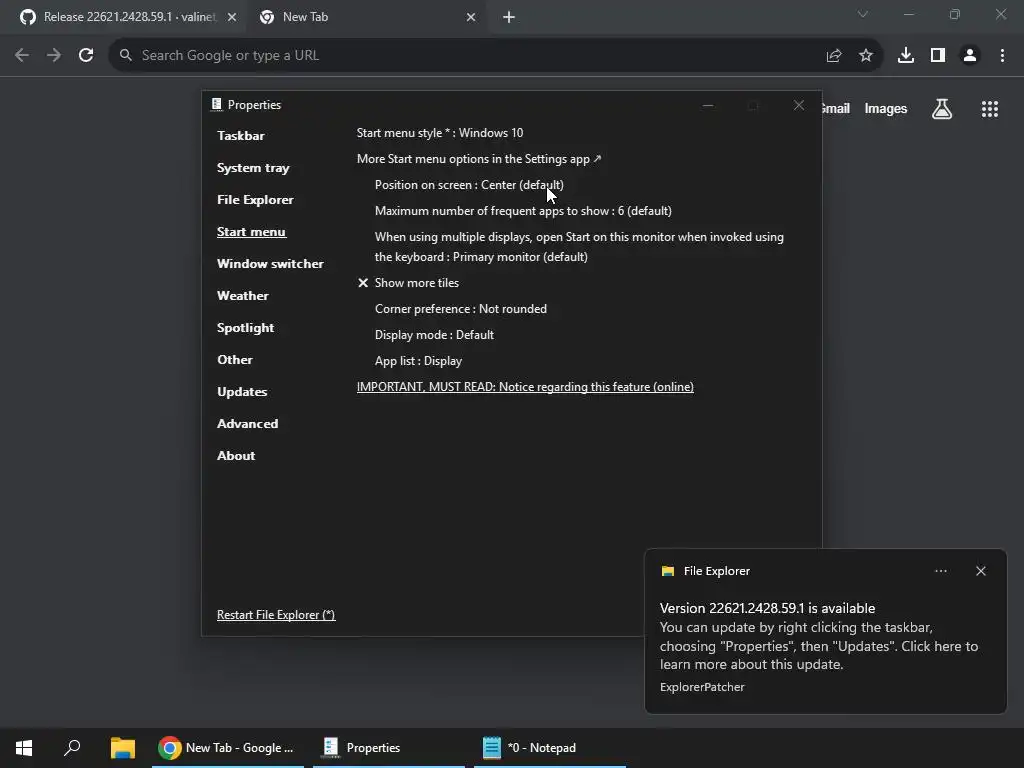Open the Spotlight section

point(245,328)
